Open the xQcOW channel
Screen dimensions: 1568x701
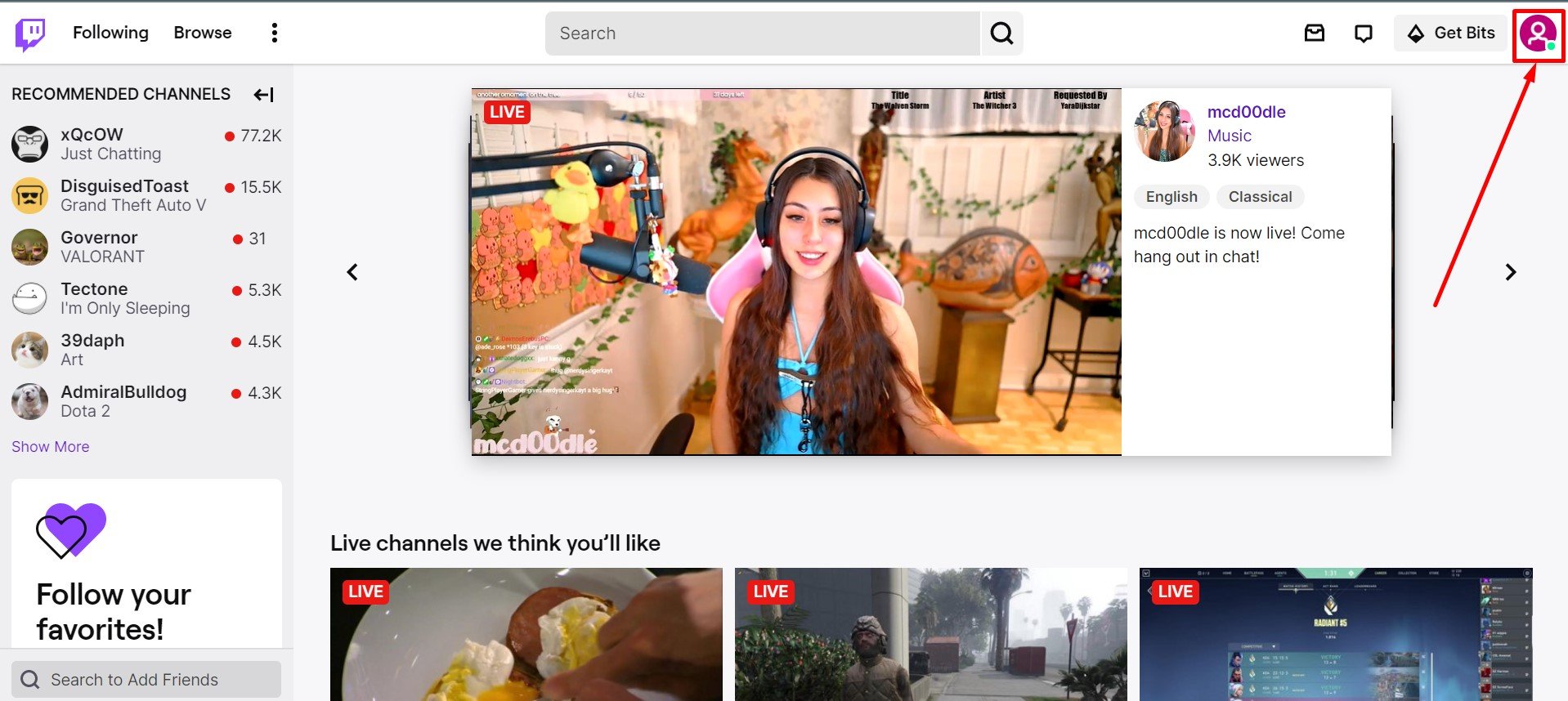click(x=146, y=144)
